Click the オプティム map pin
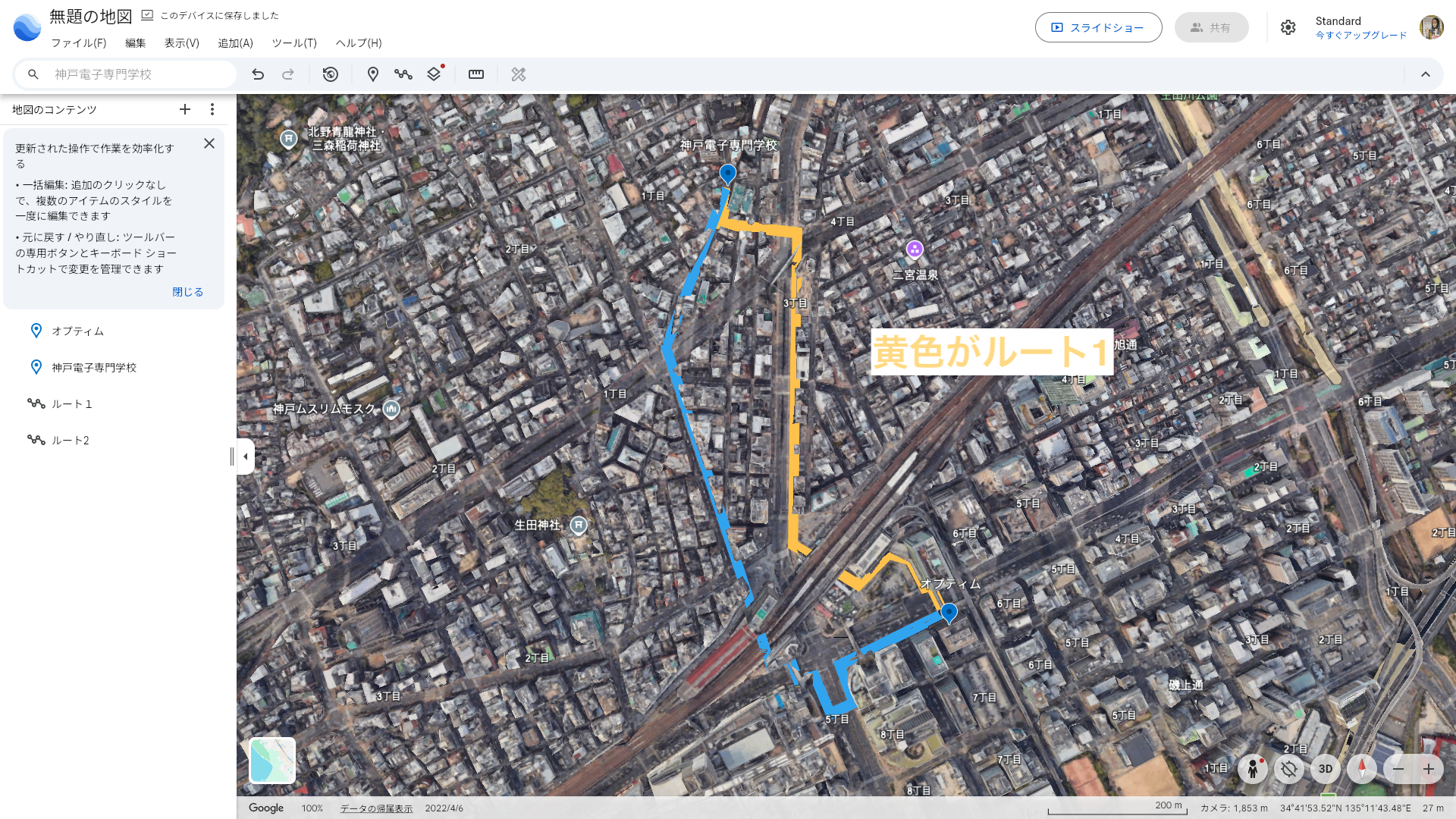 pyautogui.click(x=949, y=613)
